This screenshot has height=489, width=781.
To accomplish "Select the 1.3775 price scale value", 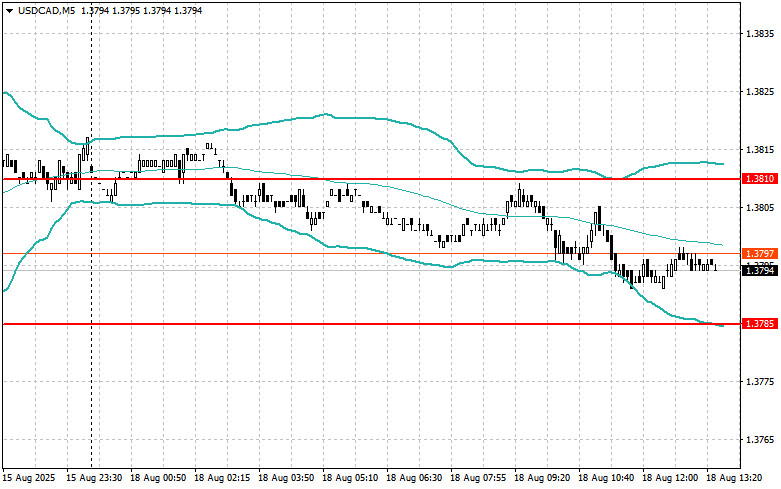I will 761,382.
